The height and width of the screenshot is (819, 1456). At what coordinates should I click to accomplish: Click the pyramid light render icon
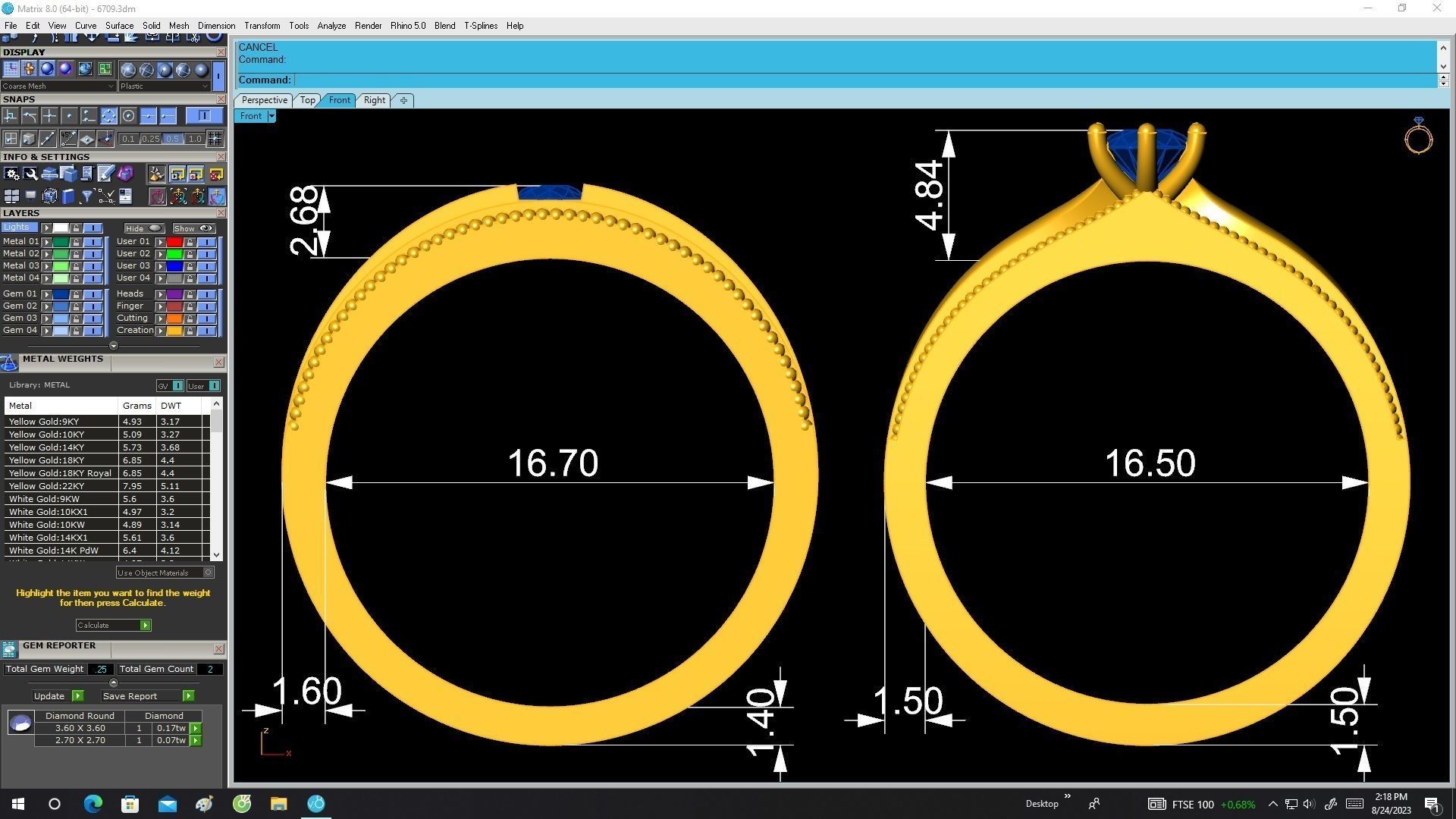tap(157, 174)
